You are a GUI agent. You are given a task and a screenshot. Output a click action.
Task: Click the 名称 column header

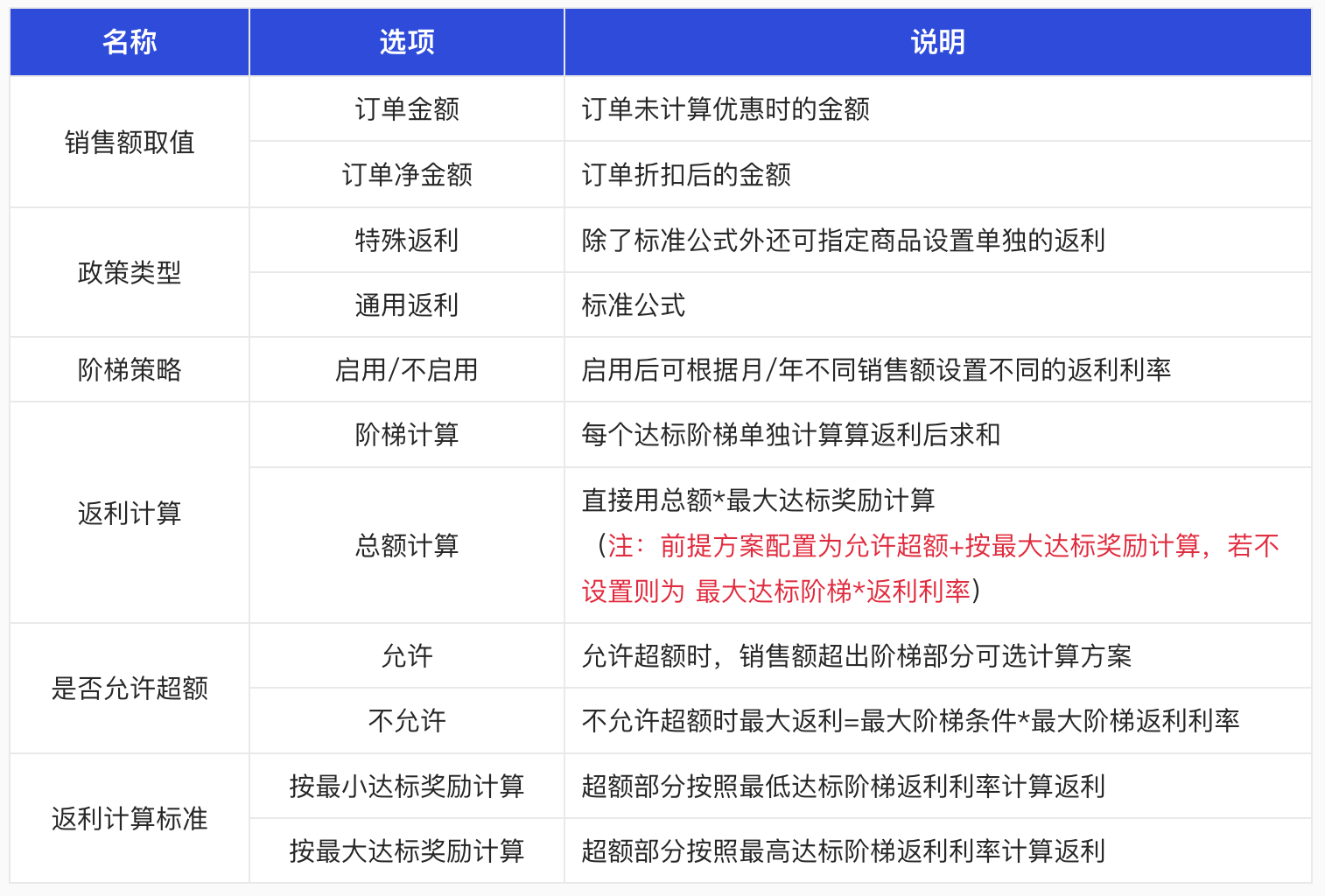[130, 42]
